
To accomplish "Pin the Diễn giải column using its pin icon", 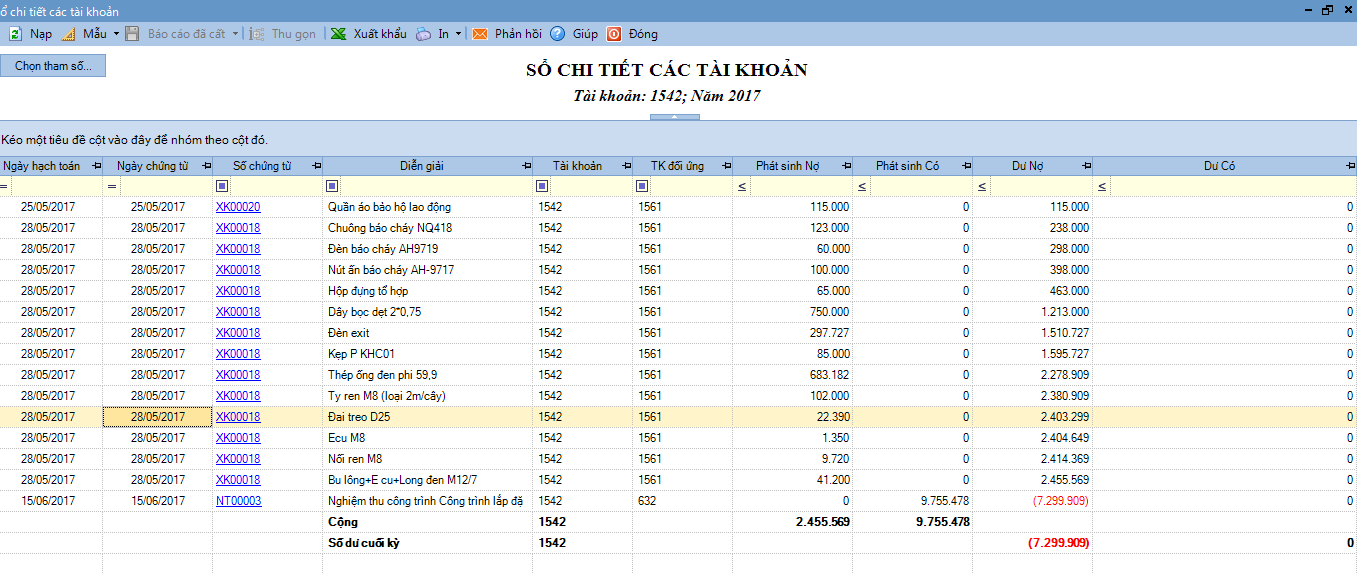I will (525, 166).
